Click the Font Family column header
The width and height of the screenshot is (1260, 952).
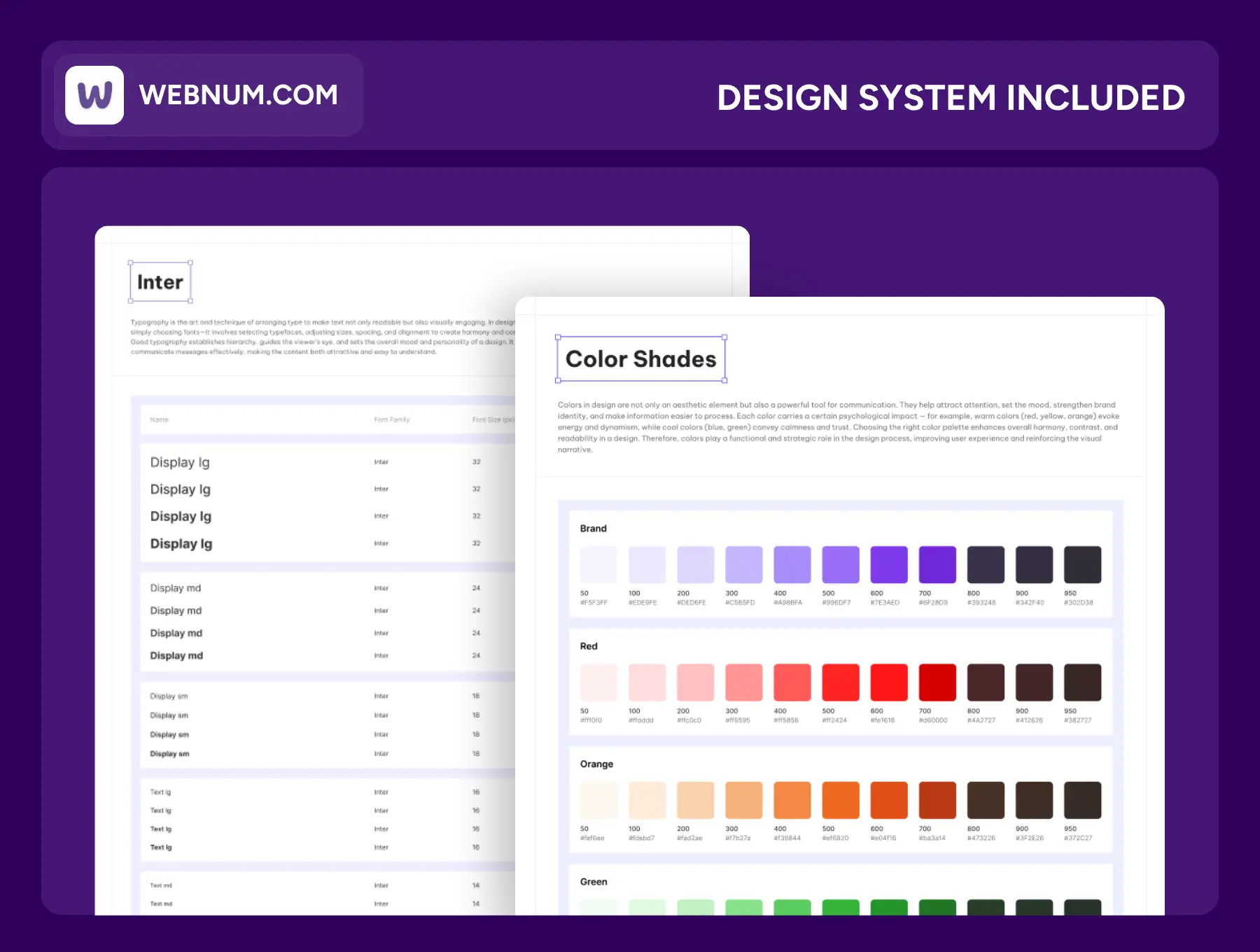[392, 420]
